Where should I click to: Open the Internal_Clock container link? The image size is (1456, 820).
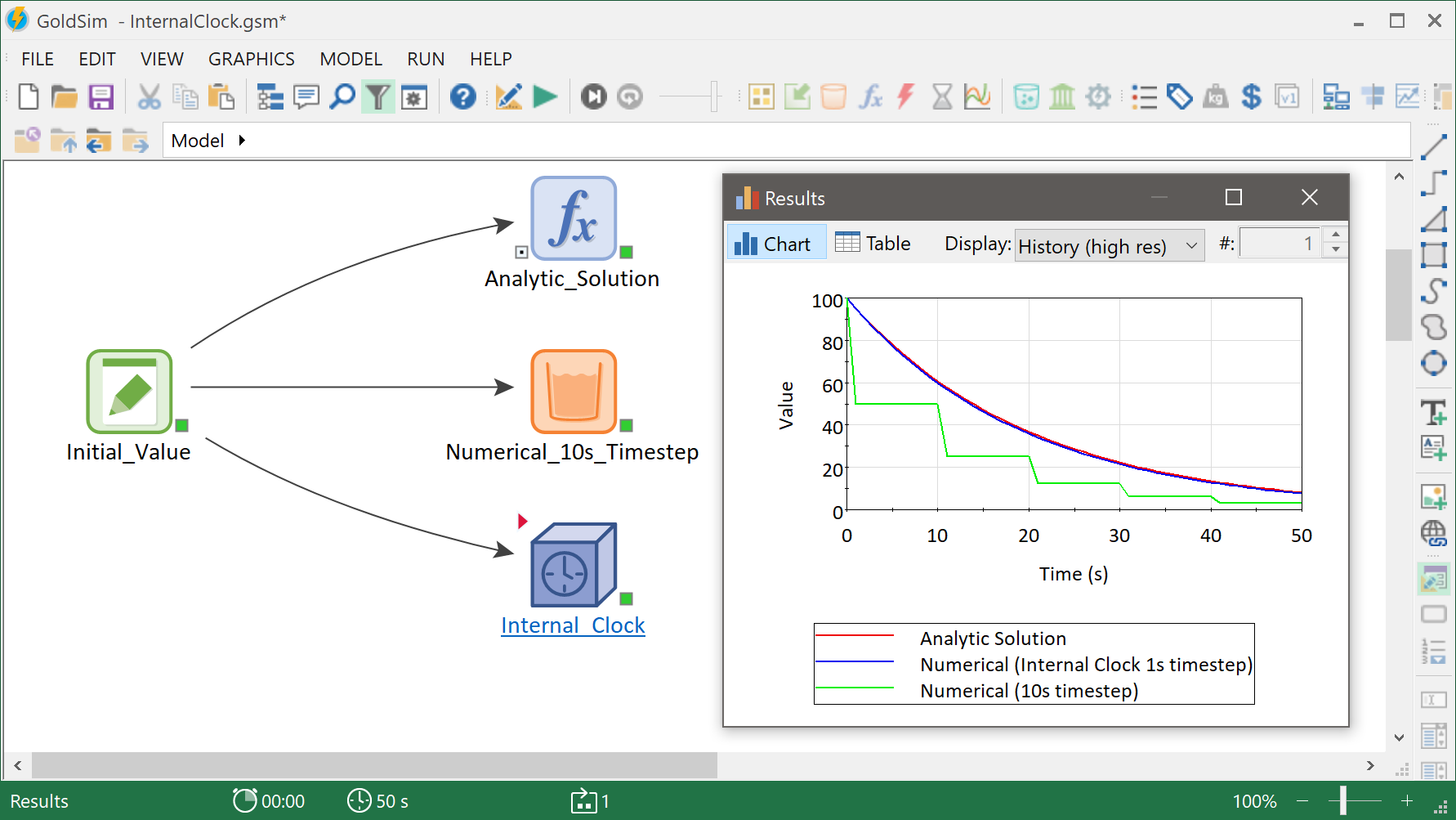[573, 625]
